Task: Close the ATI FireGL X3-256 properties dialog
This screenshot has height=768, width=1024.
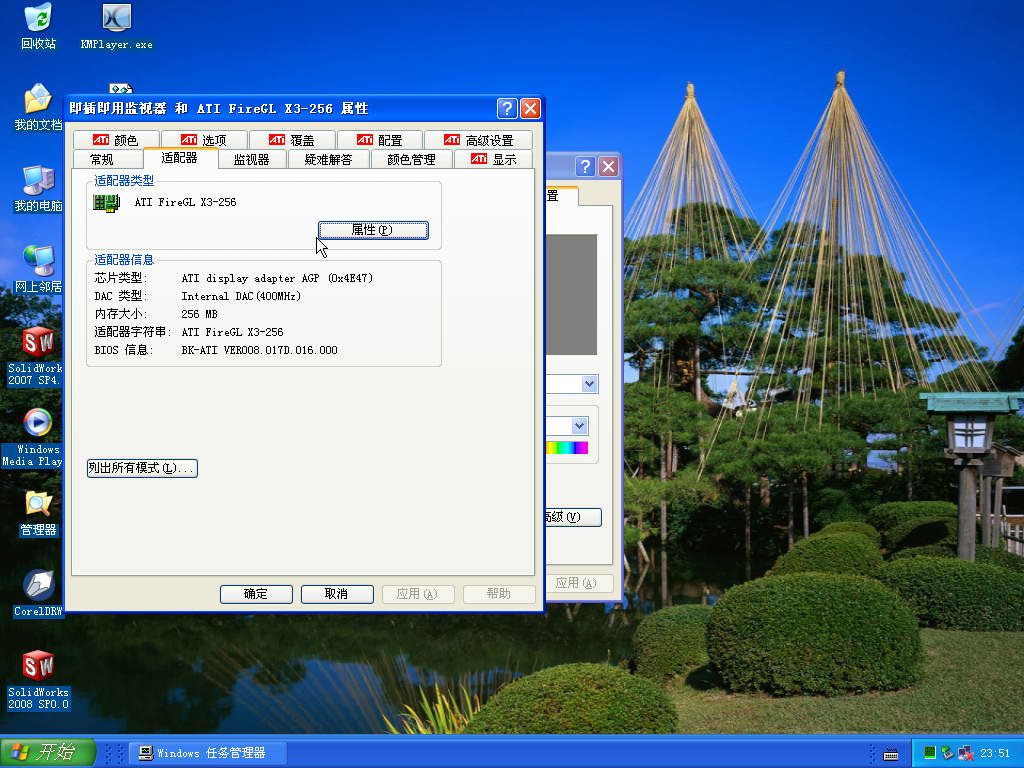Action: [530, 108]
